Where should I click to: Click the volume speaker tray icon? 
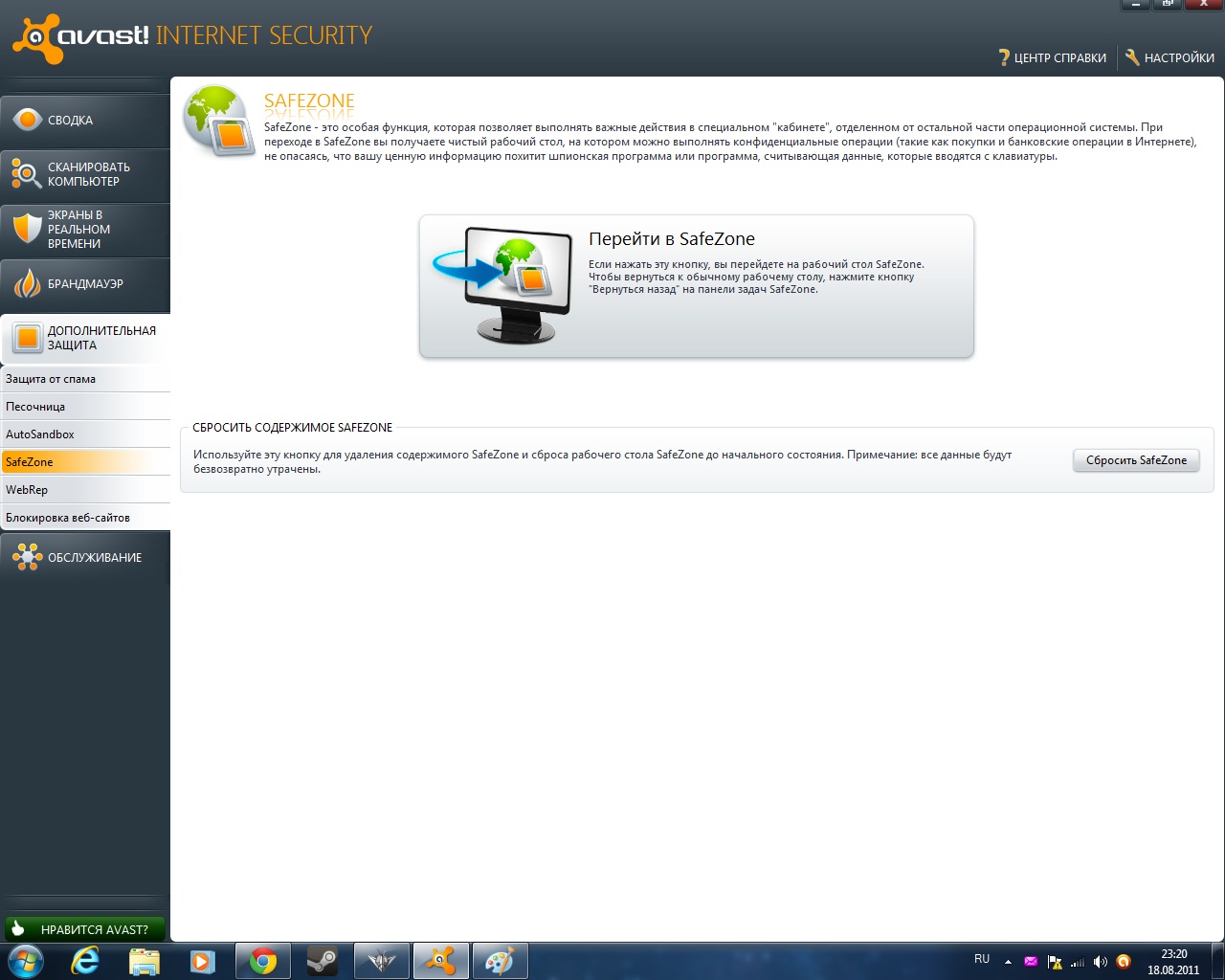coord(1101,962)
